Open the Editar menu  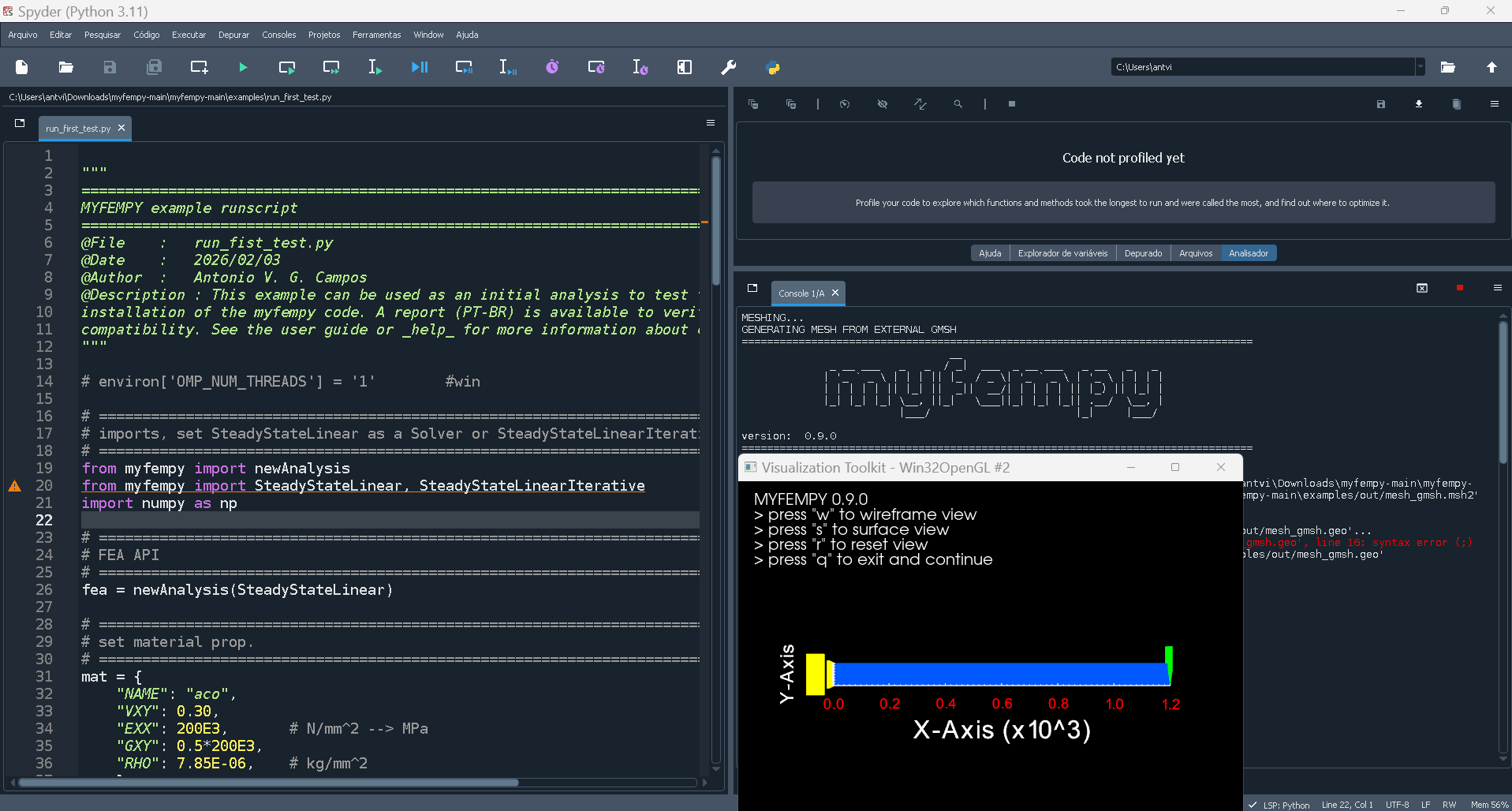[61, 35]
